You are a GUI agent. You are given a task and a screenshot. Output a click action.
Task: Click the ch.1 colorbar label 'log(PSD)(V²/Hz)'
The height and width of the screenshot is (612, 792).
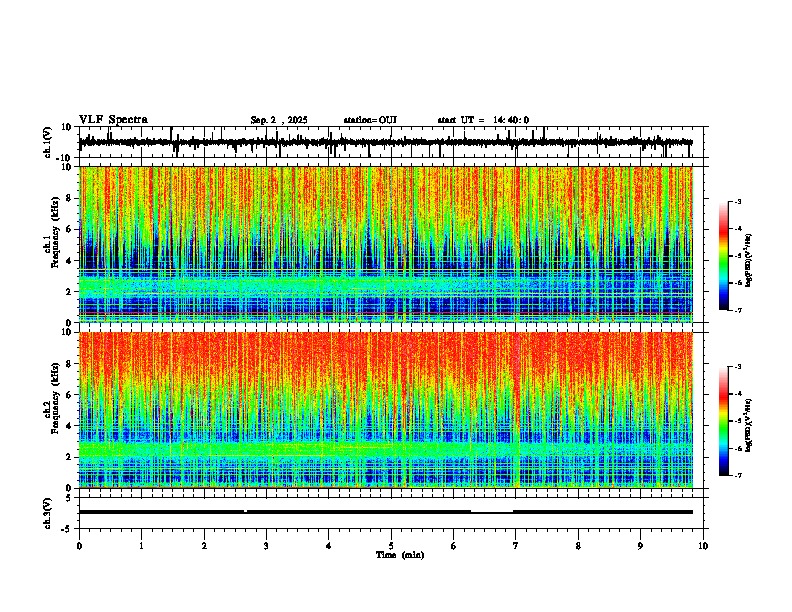tap(749, 261)
